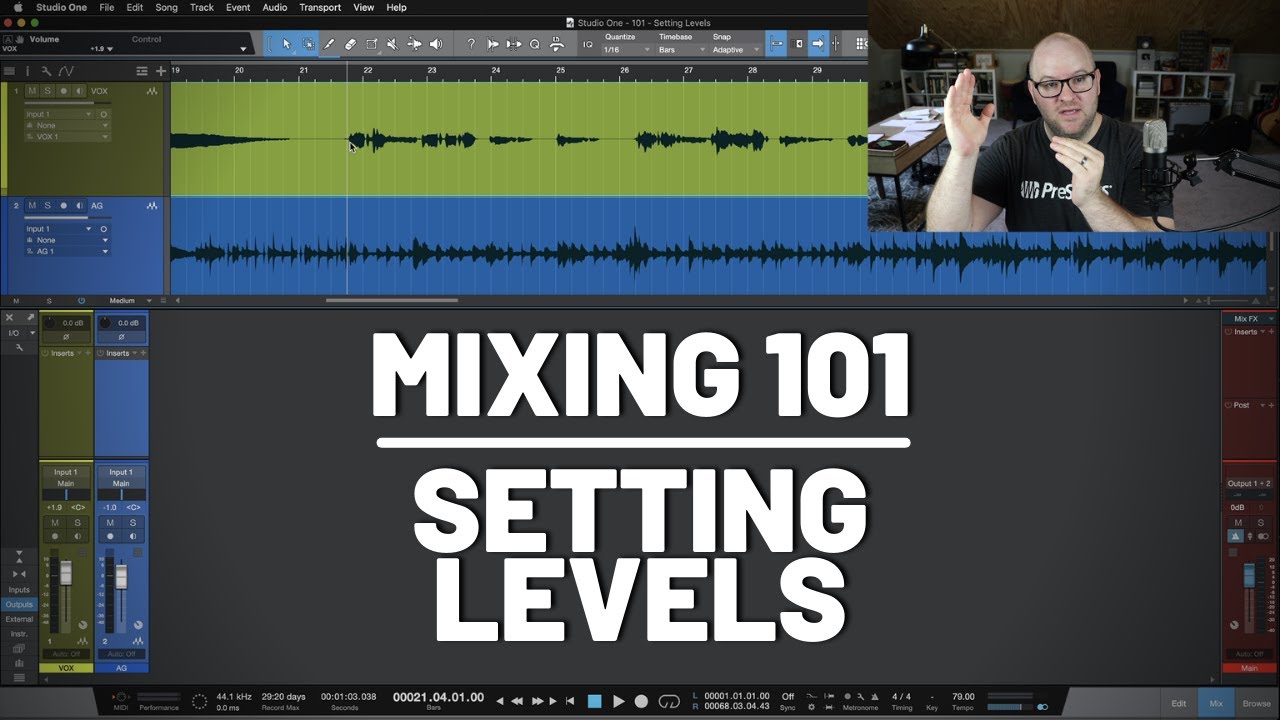This screenshot has height=720, width=1280.
Task: Open the Track menu
Action: [201, 7]
